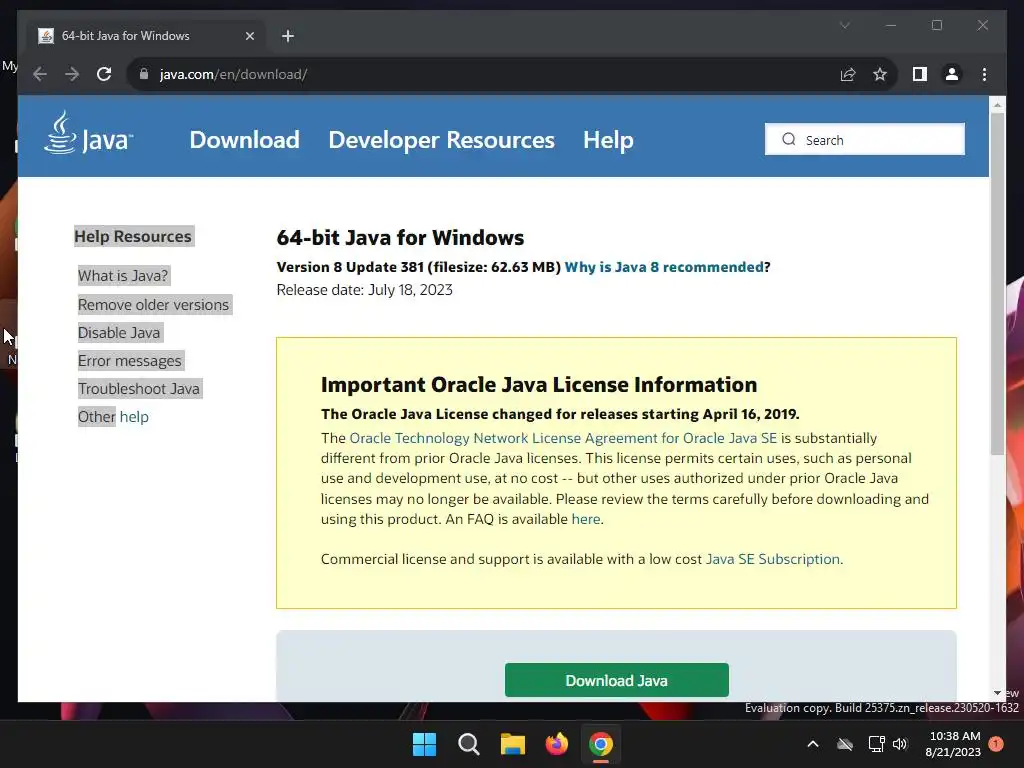1024x768 pixels.
Task: Click the scrollbar down arrow
Action: pyautogui.click(x=997, y=693)
